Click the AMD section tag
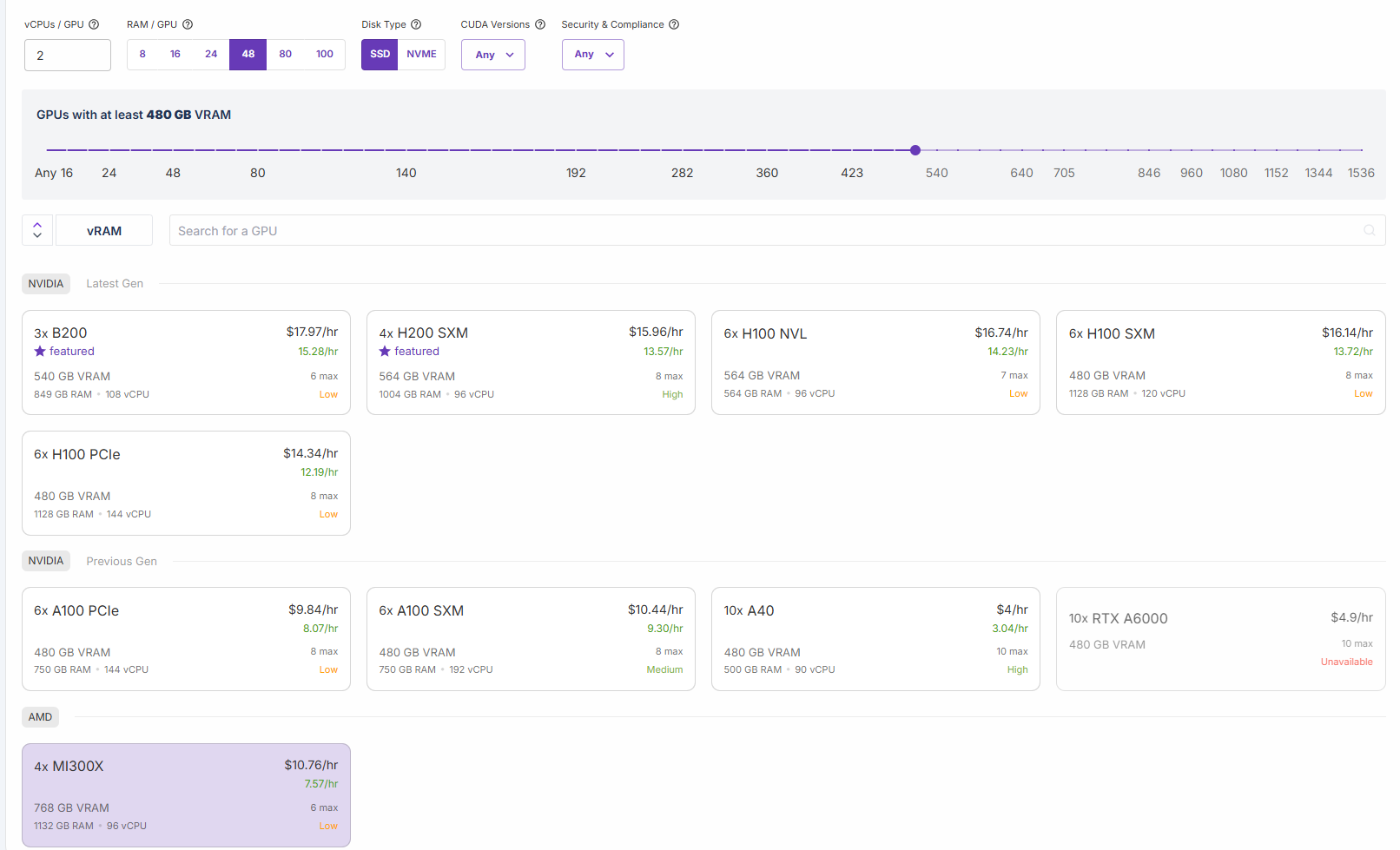 pos(40,717)
